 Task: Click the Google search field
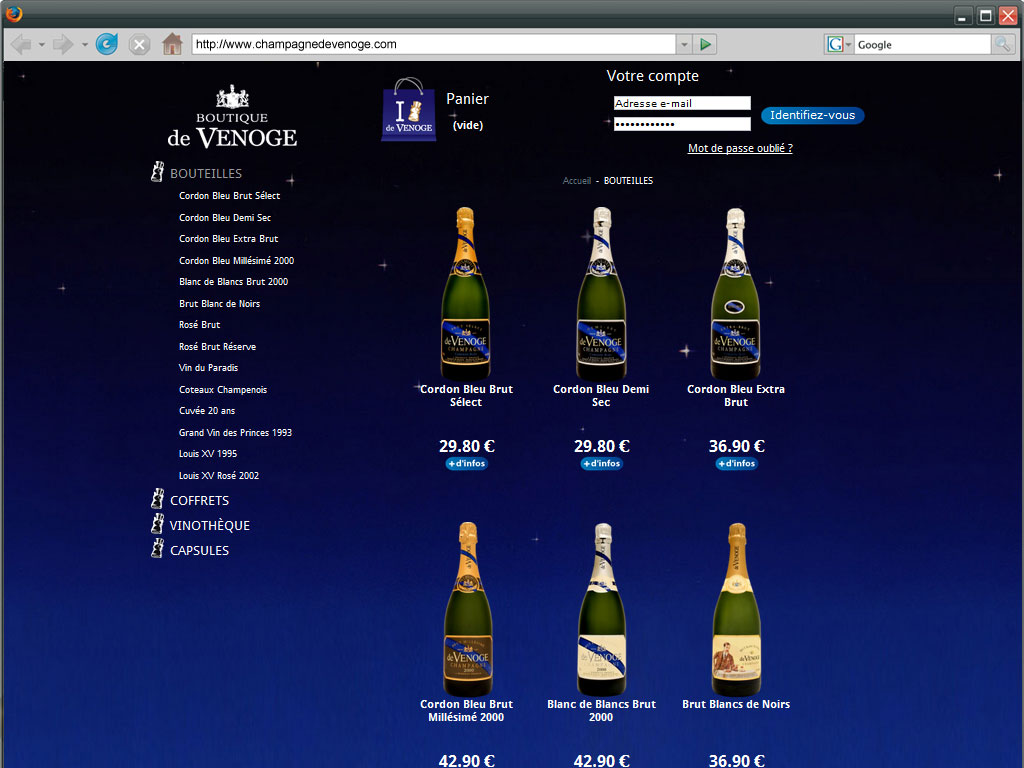point(922,44)
